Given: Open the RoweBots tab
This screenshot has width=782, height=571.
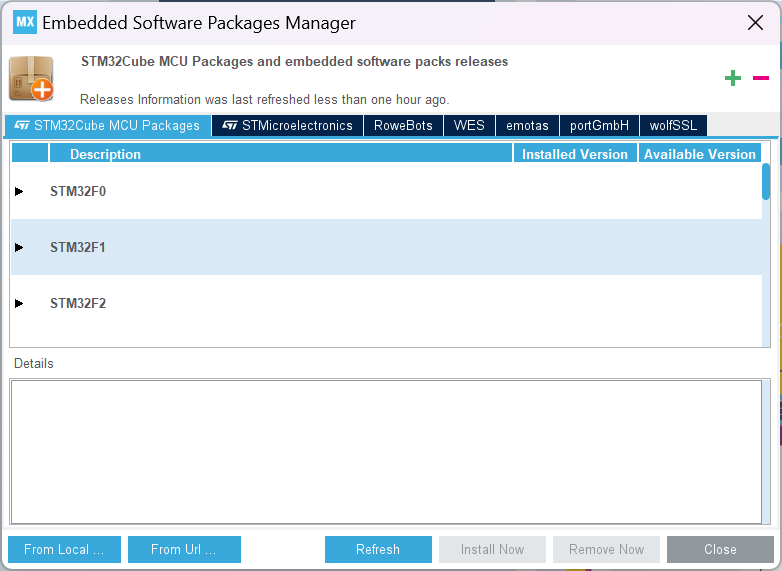Looking at the screenshot, I should point(403,125).
